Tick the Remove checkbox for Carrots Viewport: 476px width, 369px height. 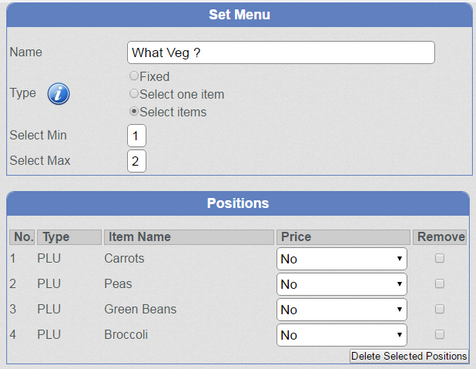[x=440, y=258]
